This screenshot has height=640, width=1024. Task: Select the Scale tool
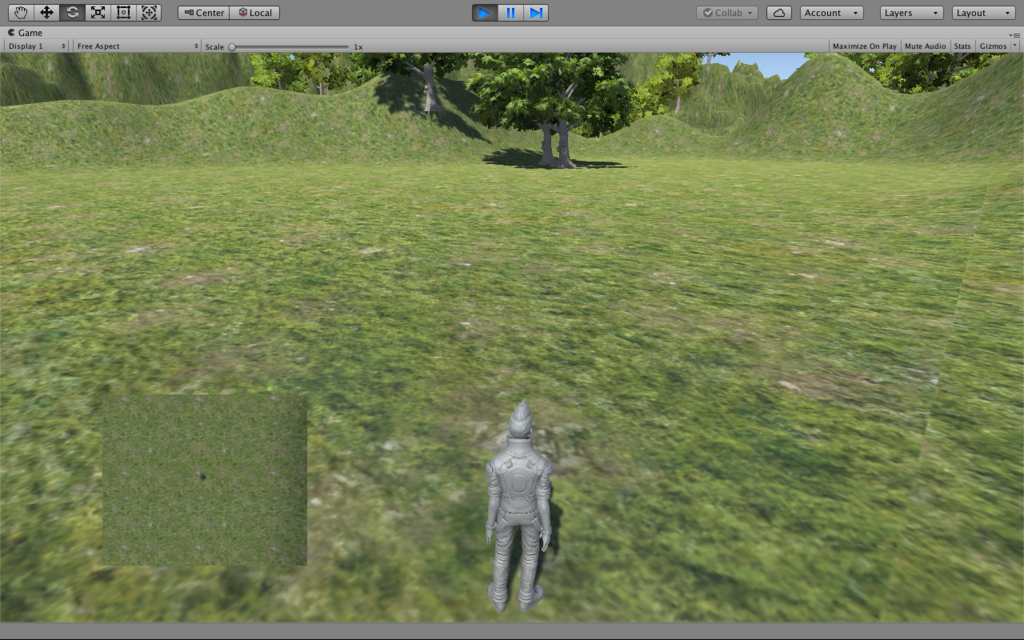click(97, 12)
